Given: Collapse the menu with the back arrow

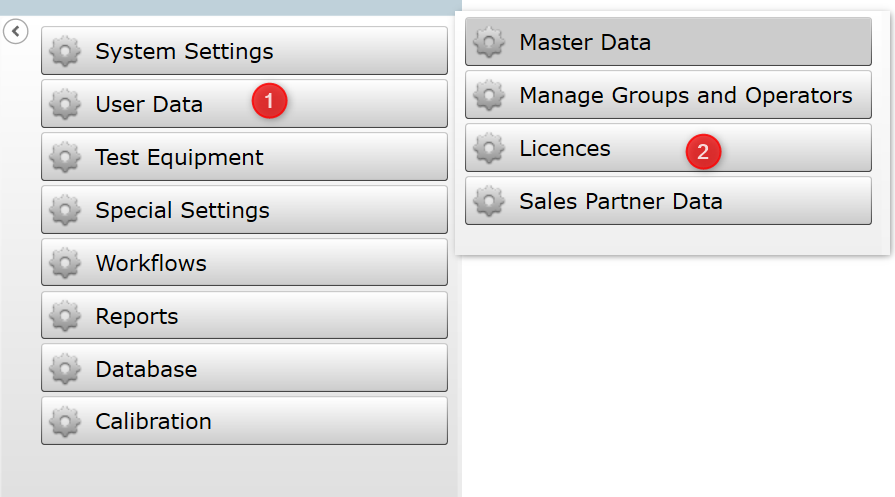Looking at the screenshot, I should click(15, 31).
